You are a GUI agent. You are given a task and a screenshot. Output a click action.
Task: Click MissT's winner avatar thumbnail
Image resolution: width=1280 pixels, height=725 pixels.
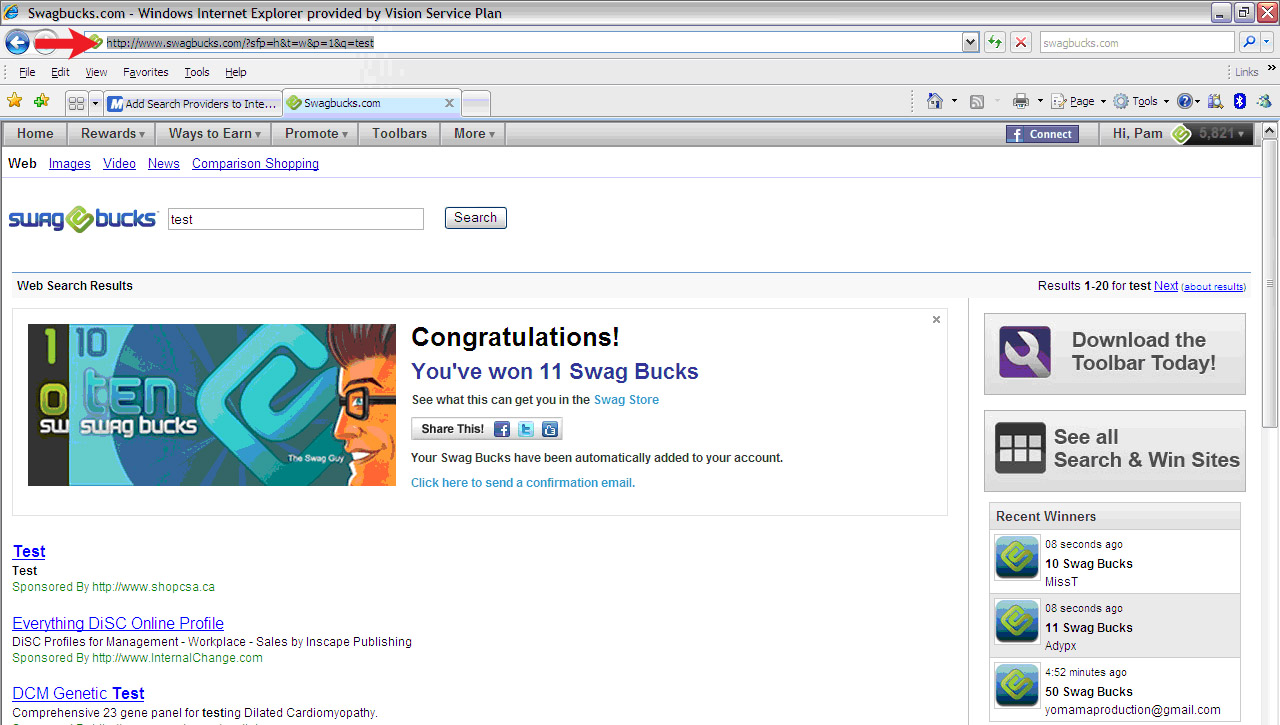[1017, 557]
